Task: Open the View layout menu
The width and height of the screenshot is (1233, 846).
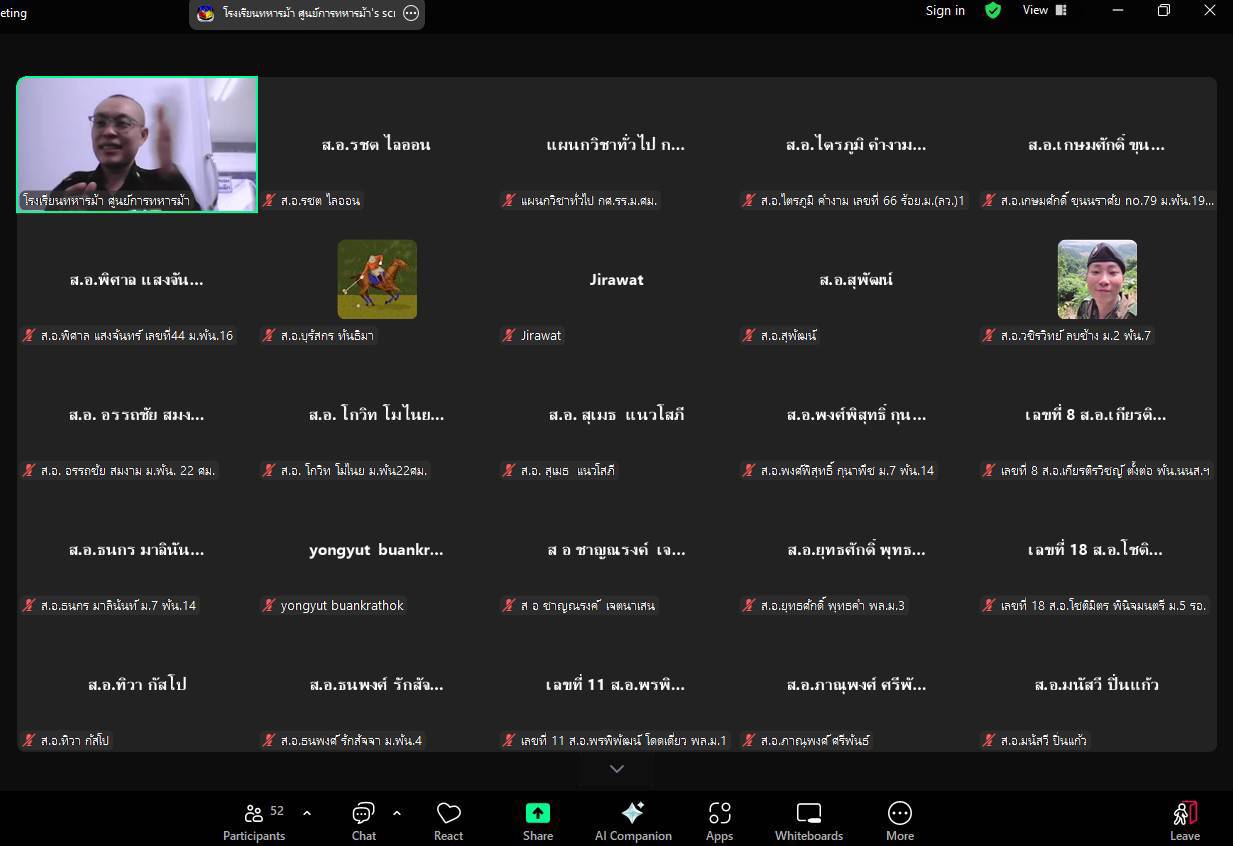Action: [x=1045, y=10]
